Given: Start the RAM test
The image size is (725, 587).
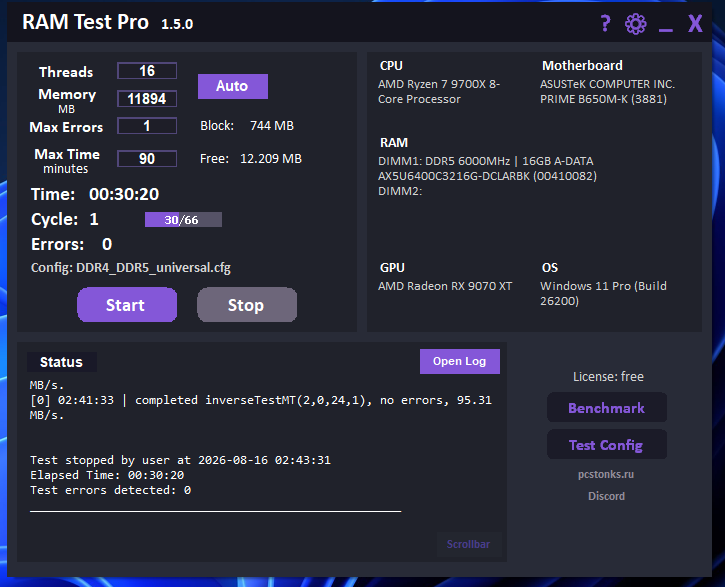Looking at the screenshot, I should [x=127, y=305].
